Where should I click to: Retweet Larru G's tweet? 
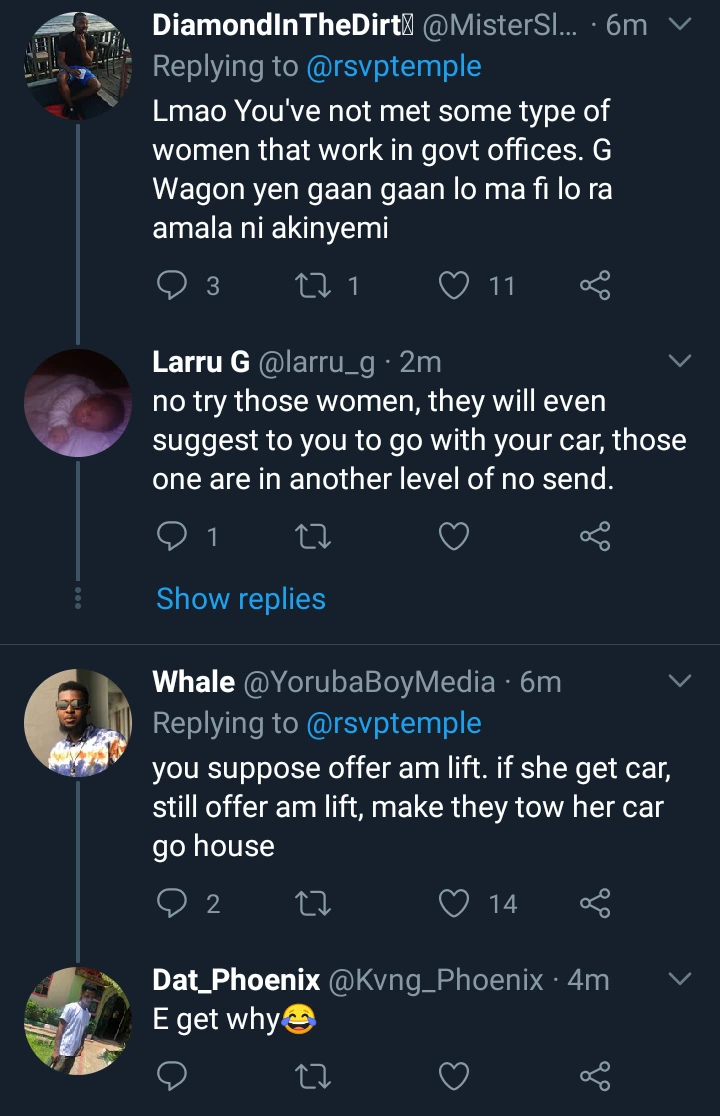pyautogui.click(x=315, y=538)
